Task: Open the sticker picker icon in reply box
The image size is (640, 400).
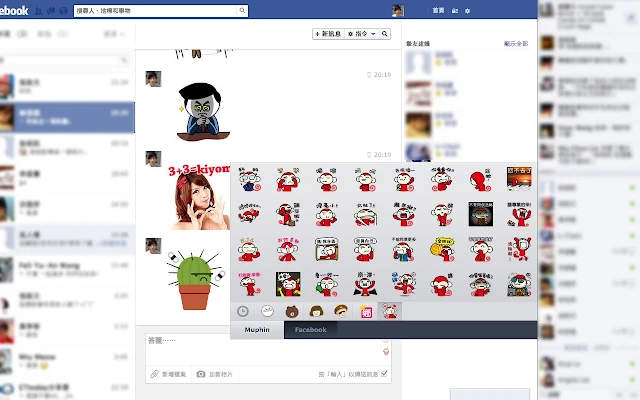Action: pos(386,351)
